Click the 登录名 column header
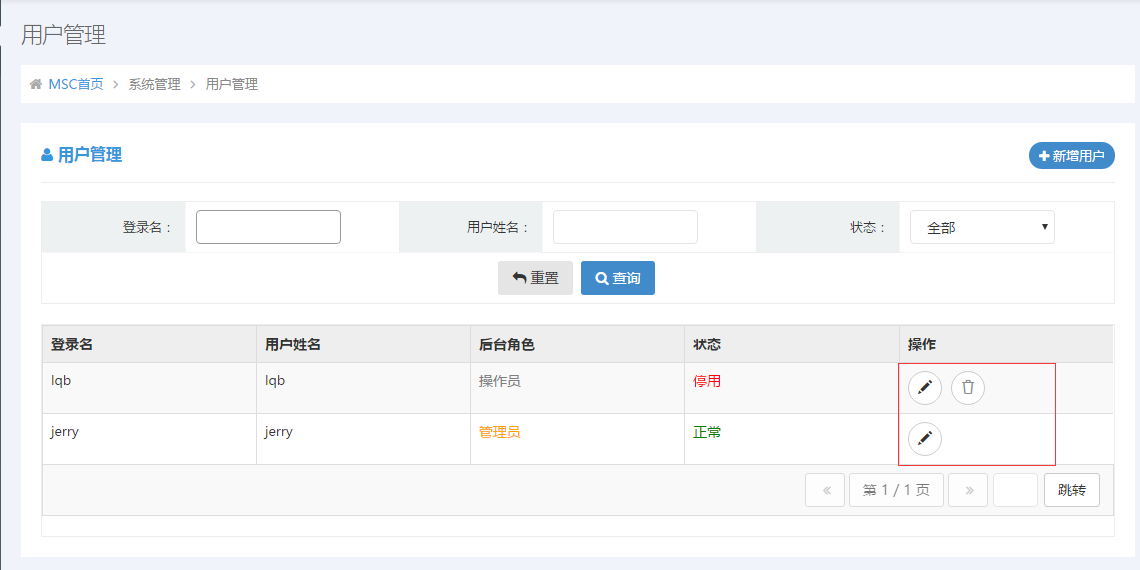The width and height of the screenshot is (1140, 570). coord(72,344)
